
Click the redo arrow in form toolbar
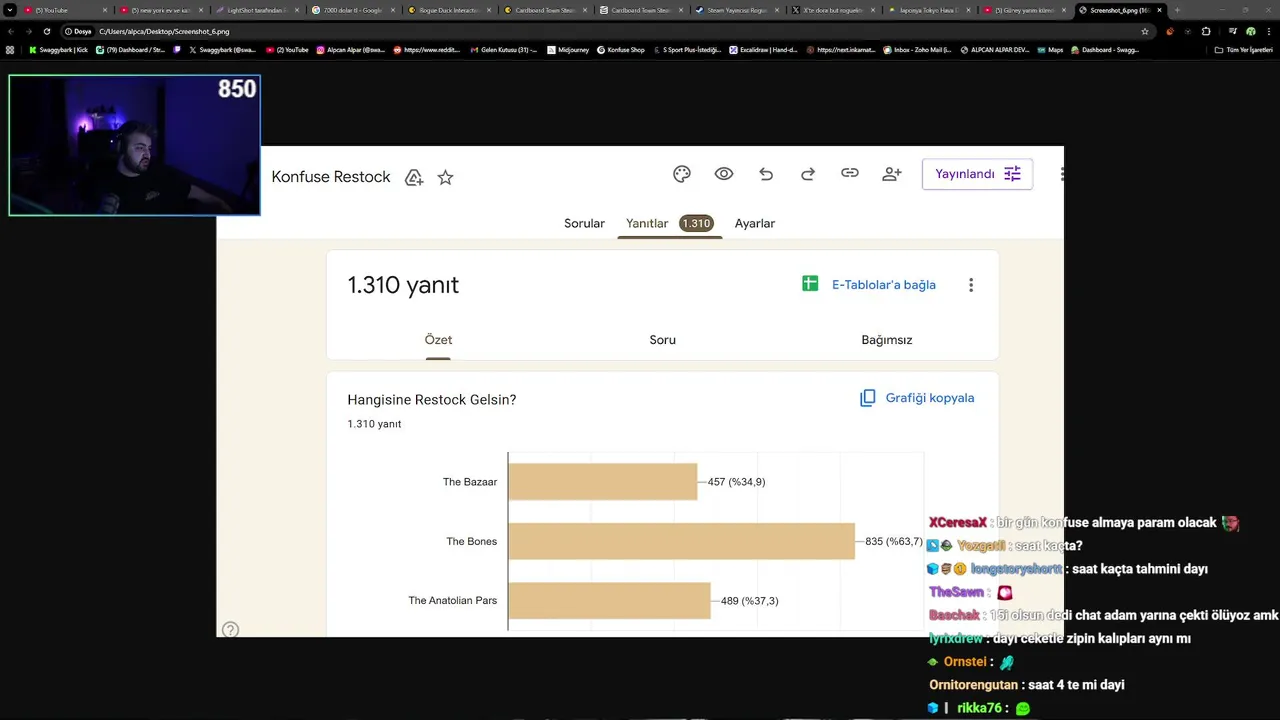[x=808, y=174]
